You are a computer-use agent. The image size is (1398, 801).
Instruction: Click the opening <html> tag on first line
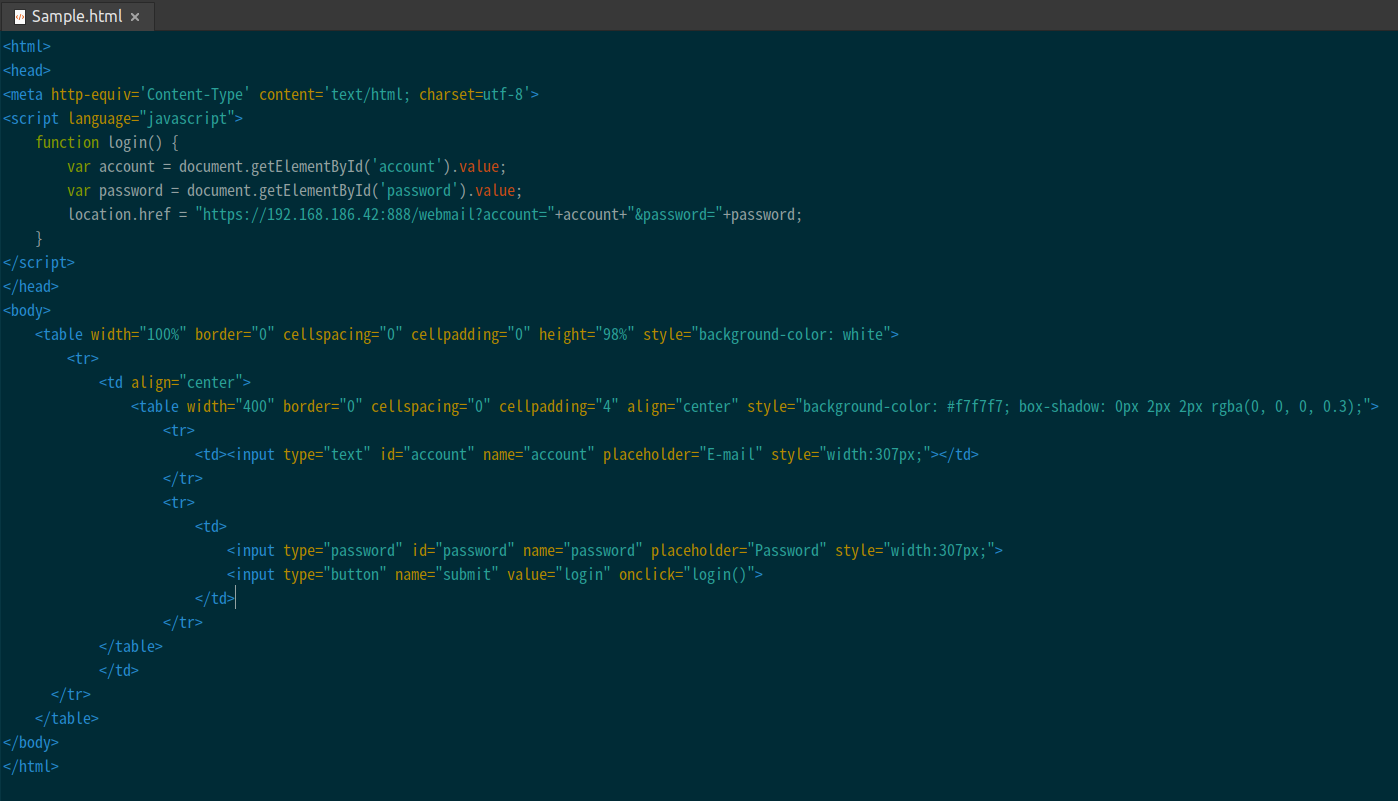click(27, 46)
